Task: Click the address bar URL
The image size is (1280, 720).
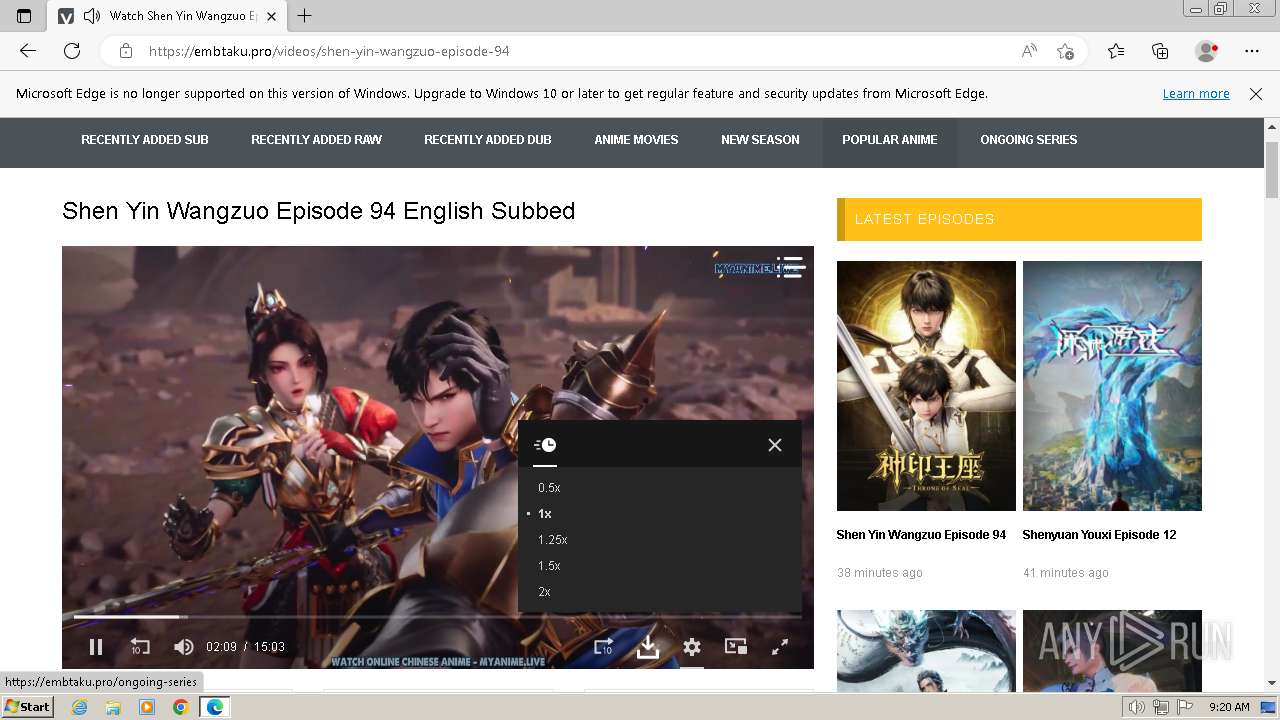Action: click(x=329, y=51)
